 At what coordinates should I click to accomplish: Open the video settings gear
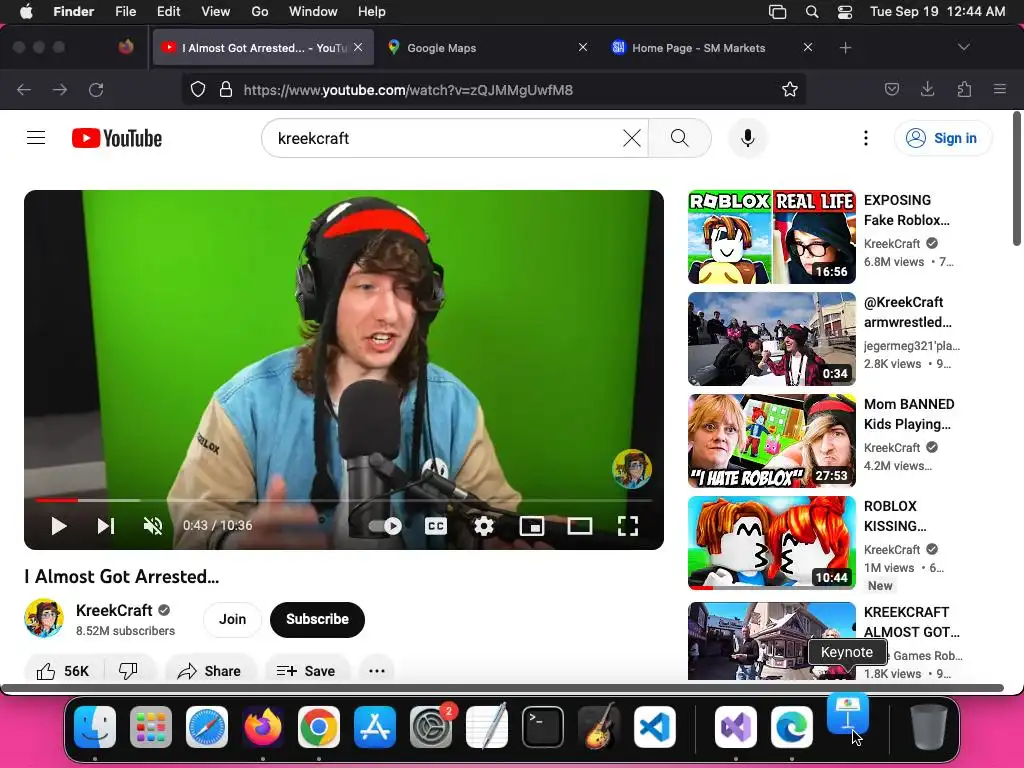[484, 526]
